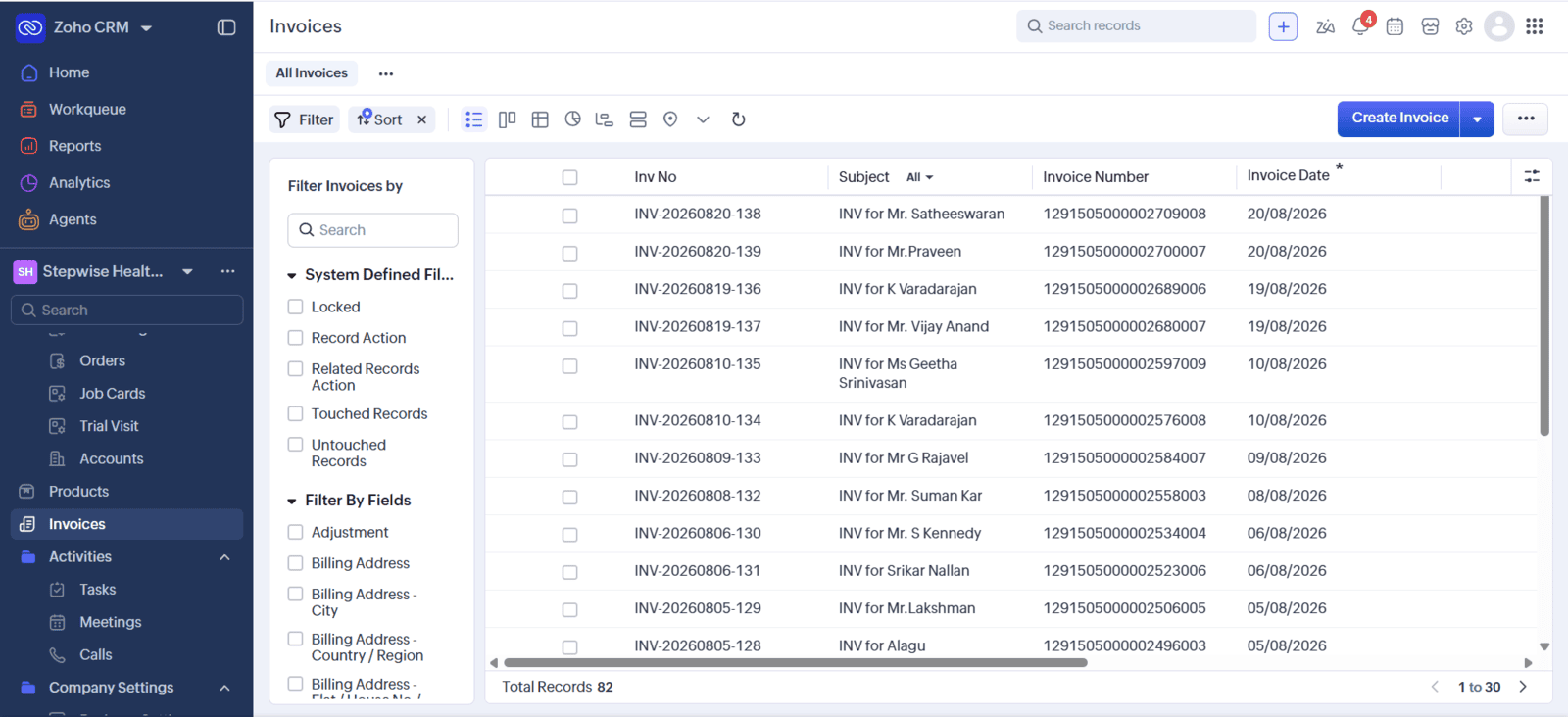The width and height of the screenshot is (1568, 717).
Task: Click the quick create plus icon
Action: coord(1283,26)
